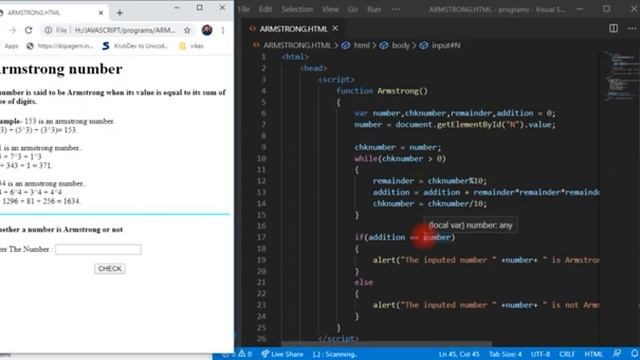This screenshot has height=360, width=640.
Task: Close the ARMSTRONG.HTML editor tab
Action: coord(335,28)
